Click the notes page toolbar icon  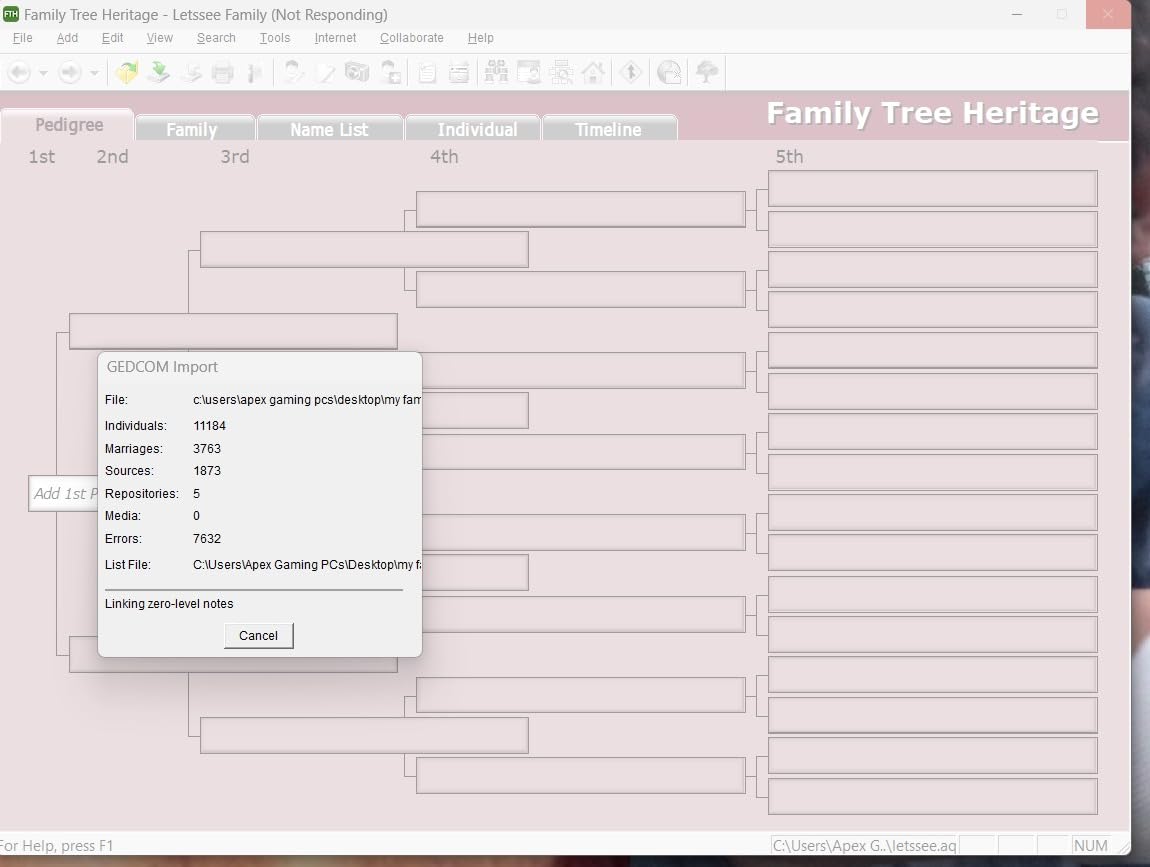point(427,73)
